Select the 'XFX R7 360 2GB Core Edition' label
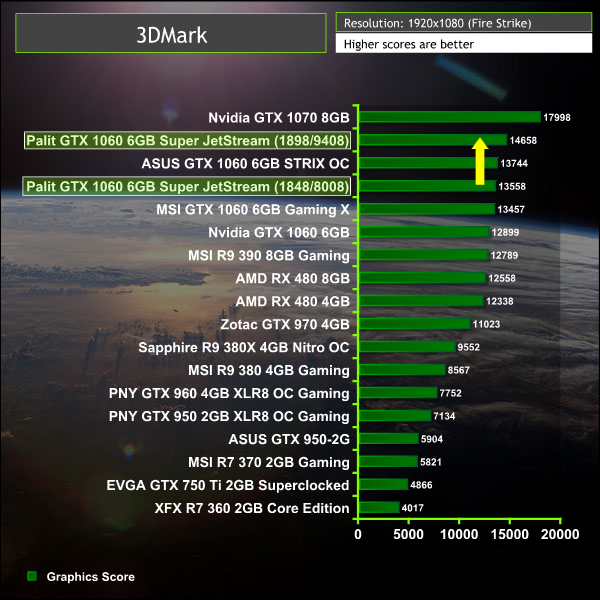This screenshot has width=600, height=600. [252, 508]
